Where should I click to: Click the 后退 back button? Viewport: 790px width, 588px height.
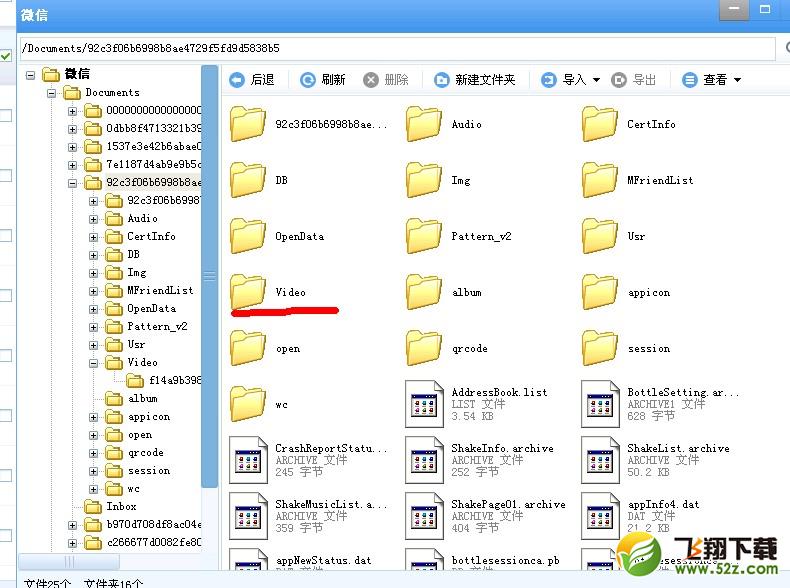[x=251, y=80]
